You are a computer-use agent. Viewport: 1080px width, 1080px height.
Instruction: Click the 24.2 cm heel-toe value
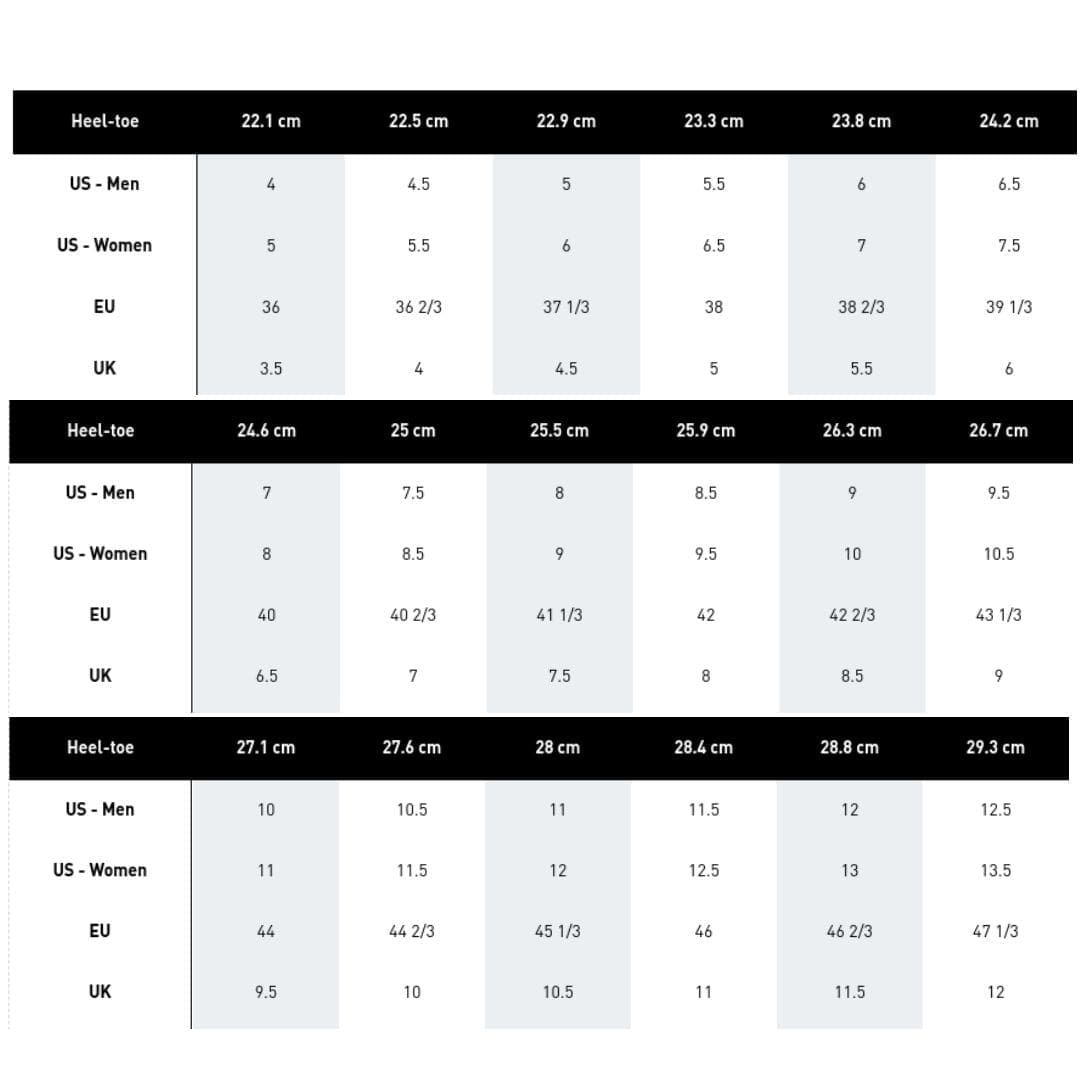click(1008, 121)
